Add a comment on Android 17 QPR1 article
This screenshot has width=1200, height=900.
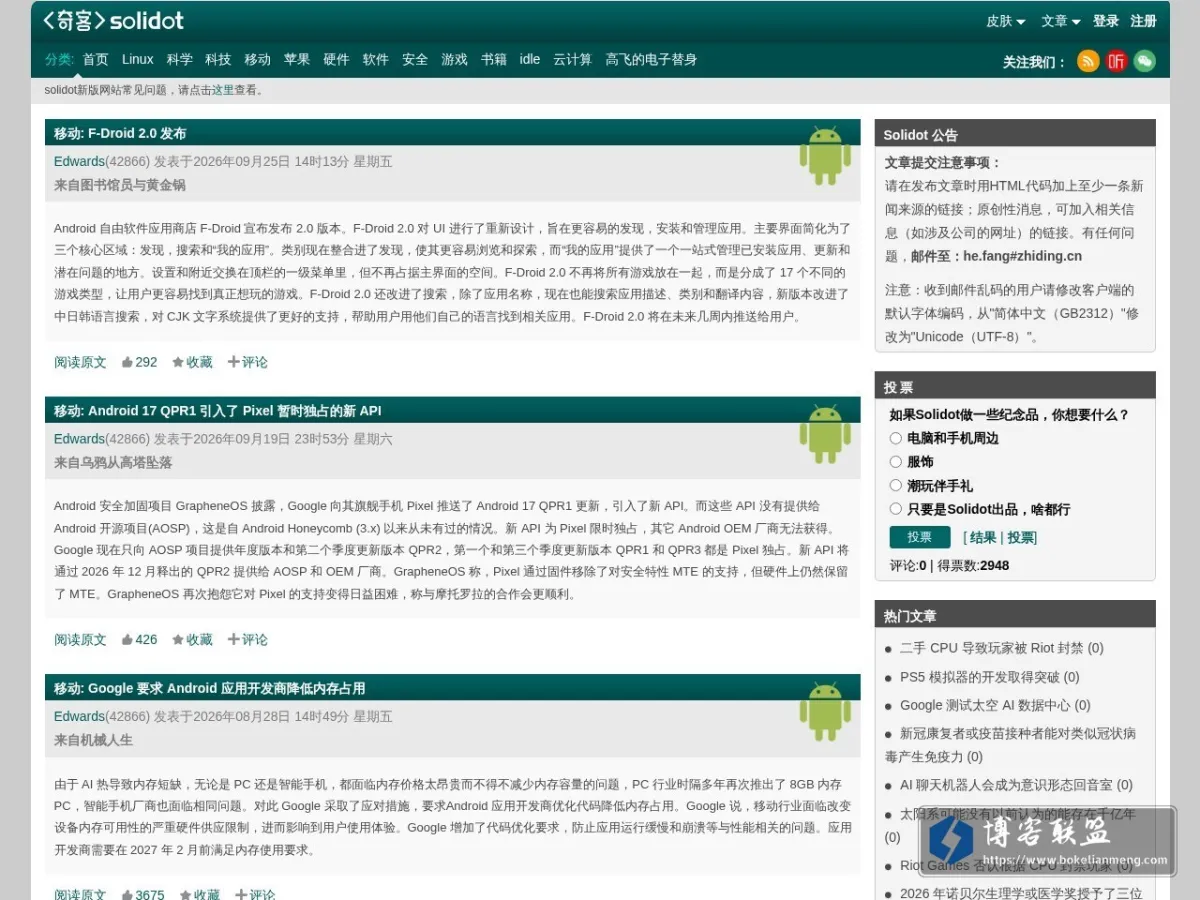[247, 640]
